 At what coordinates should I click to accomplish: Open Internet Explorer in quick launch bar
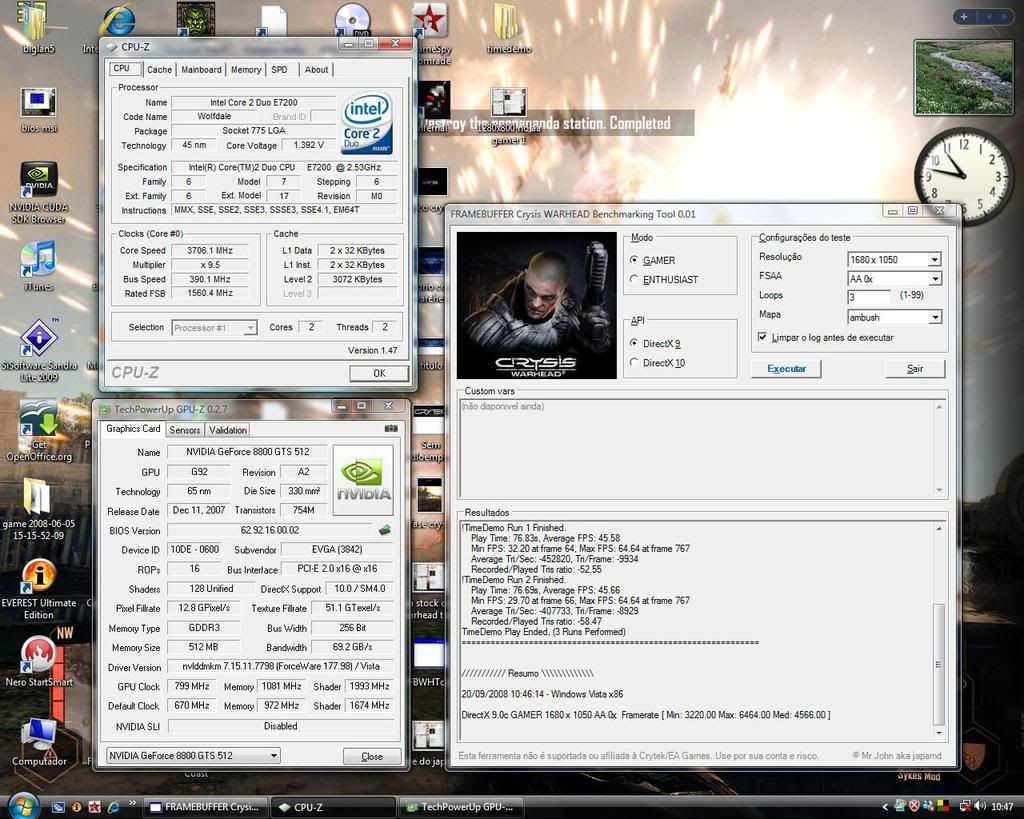tap(113, 807)
